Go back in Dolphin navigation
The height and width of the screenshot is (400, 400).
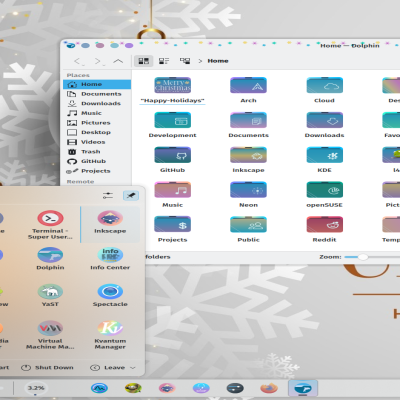[78, 61]
